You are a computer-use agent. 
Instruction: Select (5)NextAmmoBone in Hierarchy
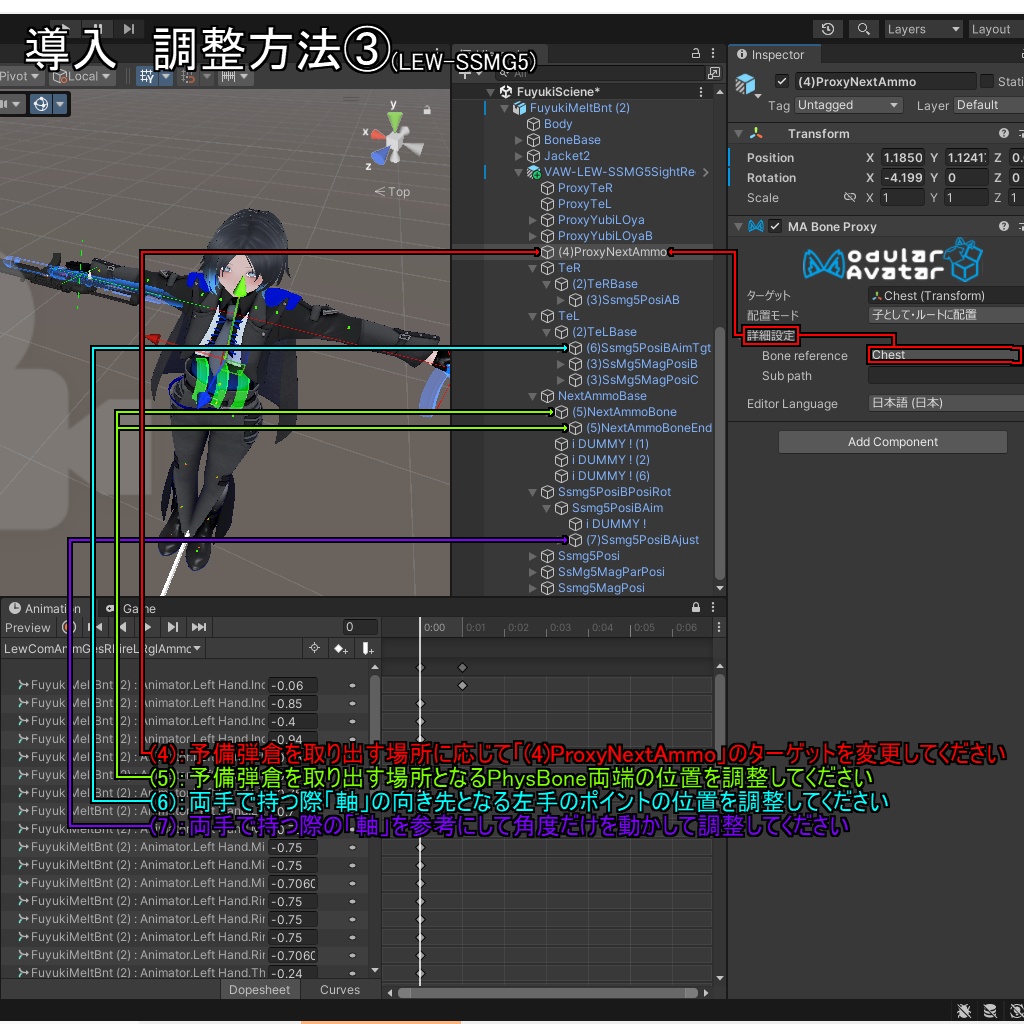pos(624,412)
